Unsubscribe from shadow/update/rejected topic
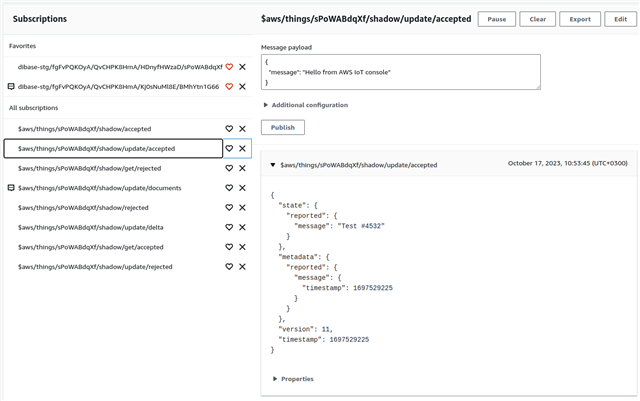 tap(242, 266)
